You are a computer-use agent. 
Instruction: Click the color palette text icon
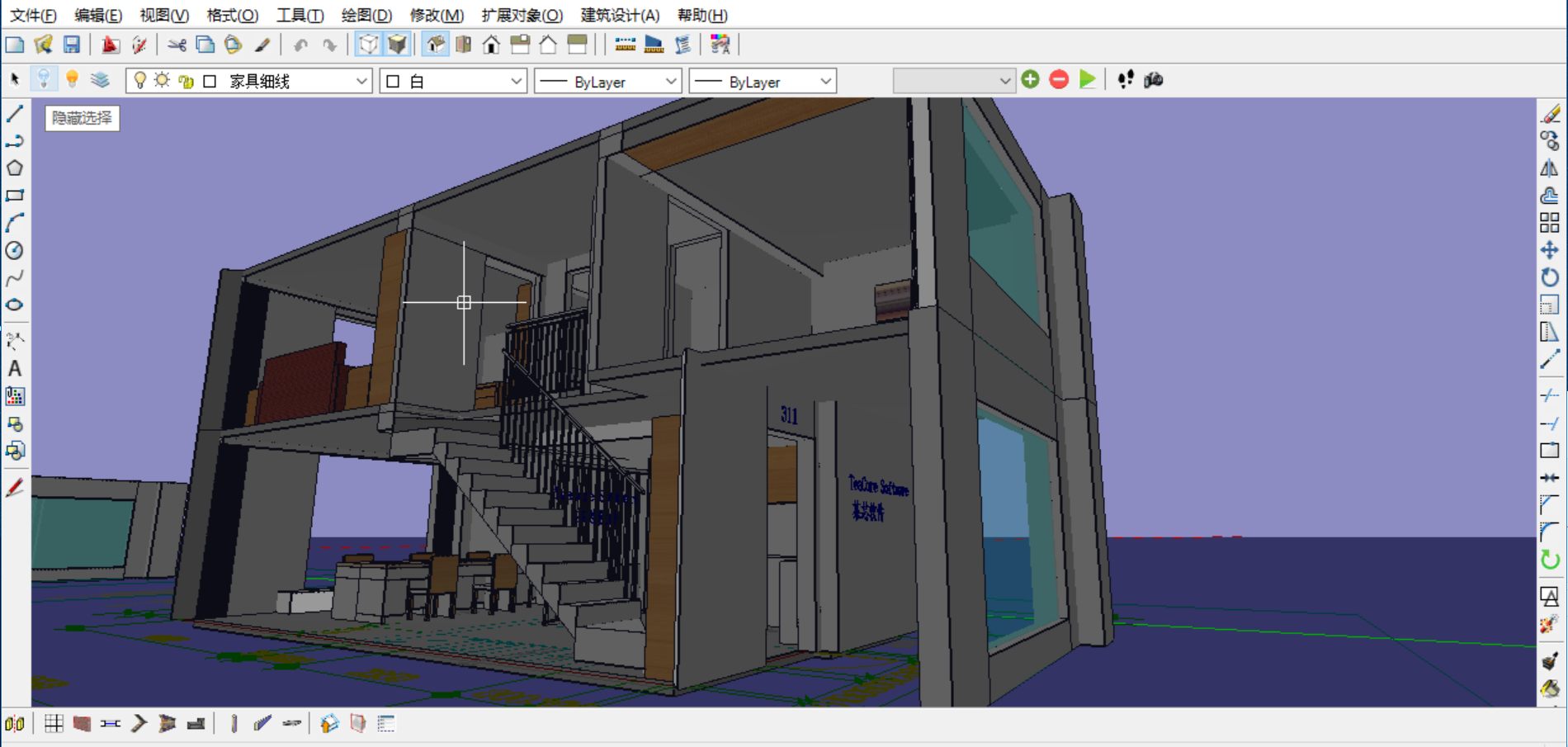click(720, 45)
